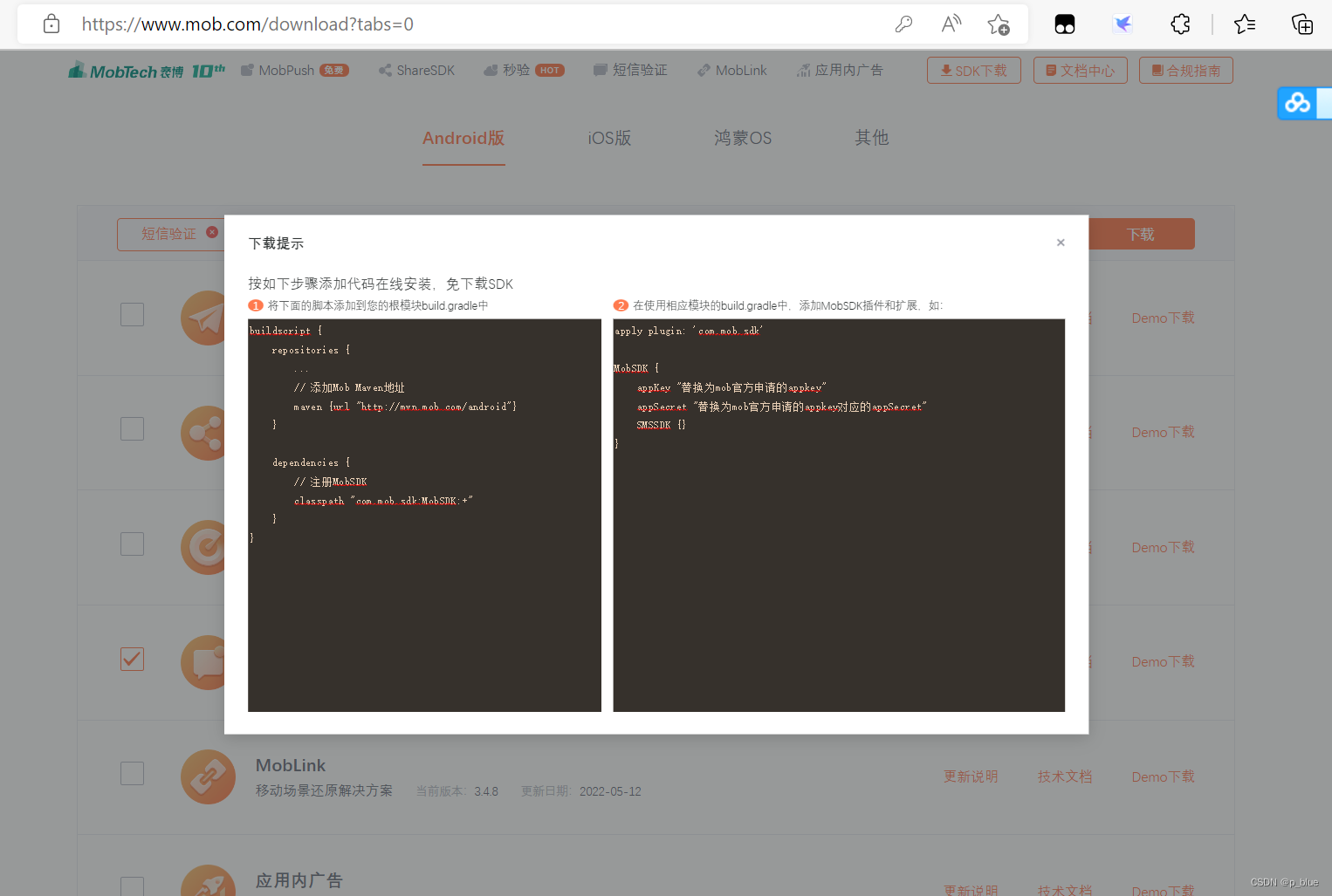This screenshot has width=1332, height=896.
Task: Open the 应用内广告 nav item
Action: point(840,71)
